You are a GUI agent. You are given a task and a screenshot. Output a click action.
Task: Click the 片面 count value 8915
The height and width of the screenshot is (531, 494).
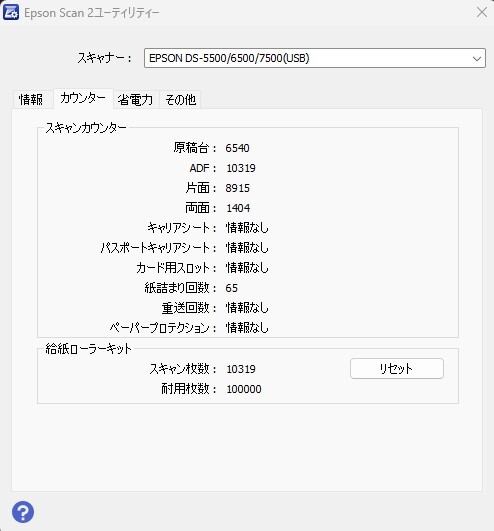237,188
